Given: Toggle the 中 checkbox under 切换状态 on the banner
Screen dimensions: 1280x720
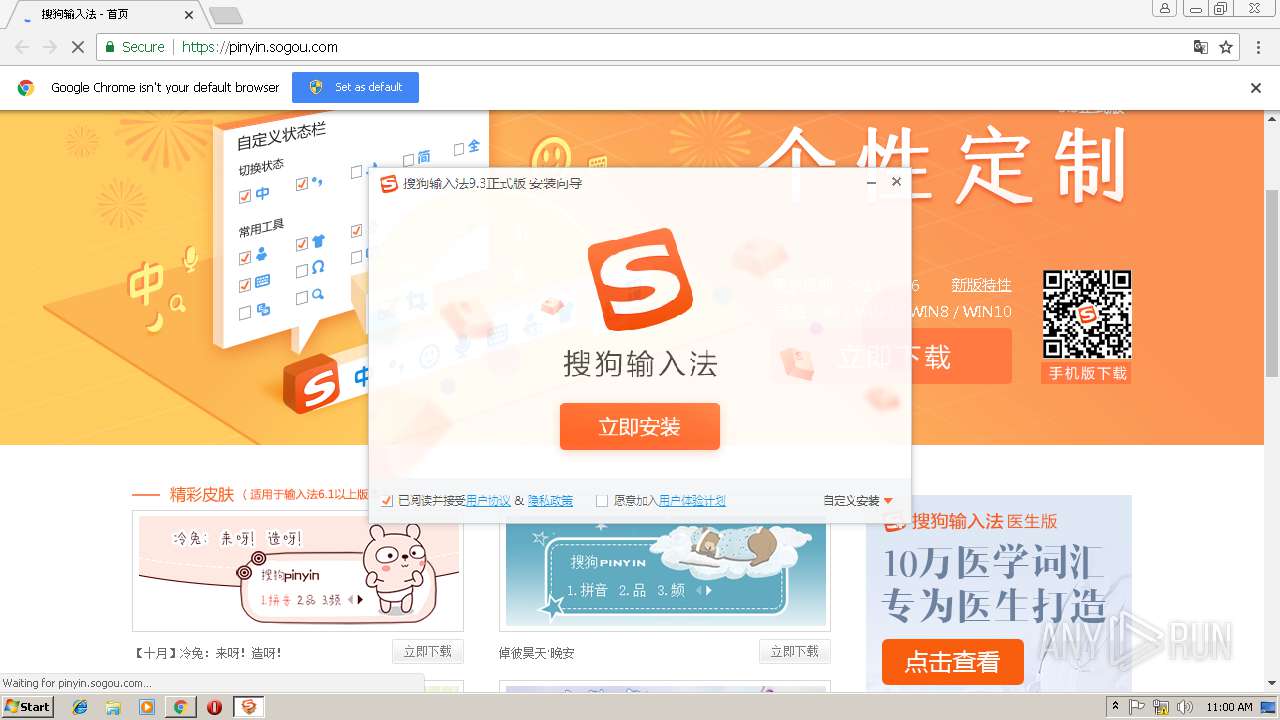Looking at the screenshot, I should click(245, 196).
